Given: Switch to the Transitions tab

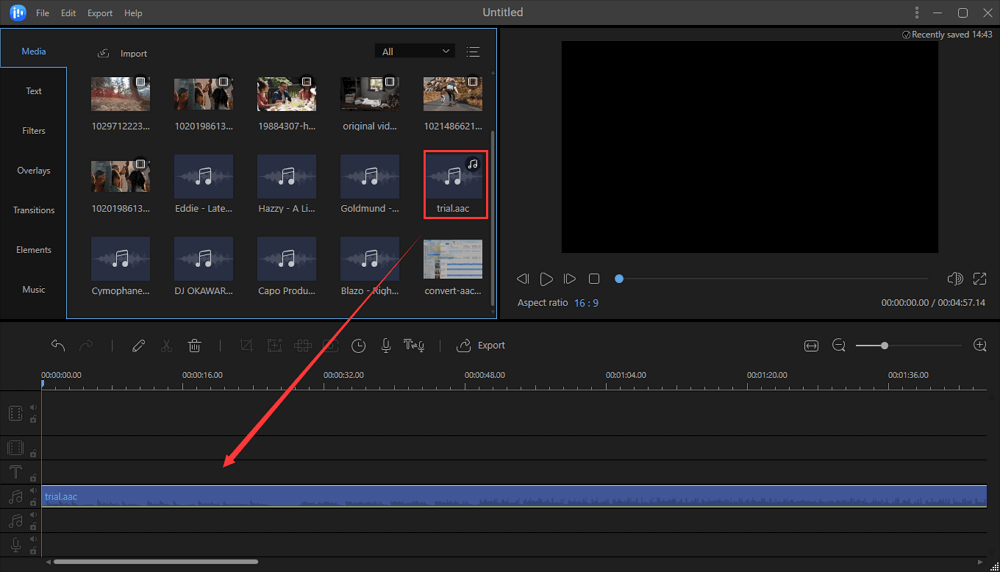Looking at the screenshot, I should (x=34, y=211).
